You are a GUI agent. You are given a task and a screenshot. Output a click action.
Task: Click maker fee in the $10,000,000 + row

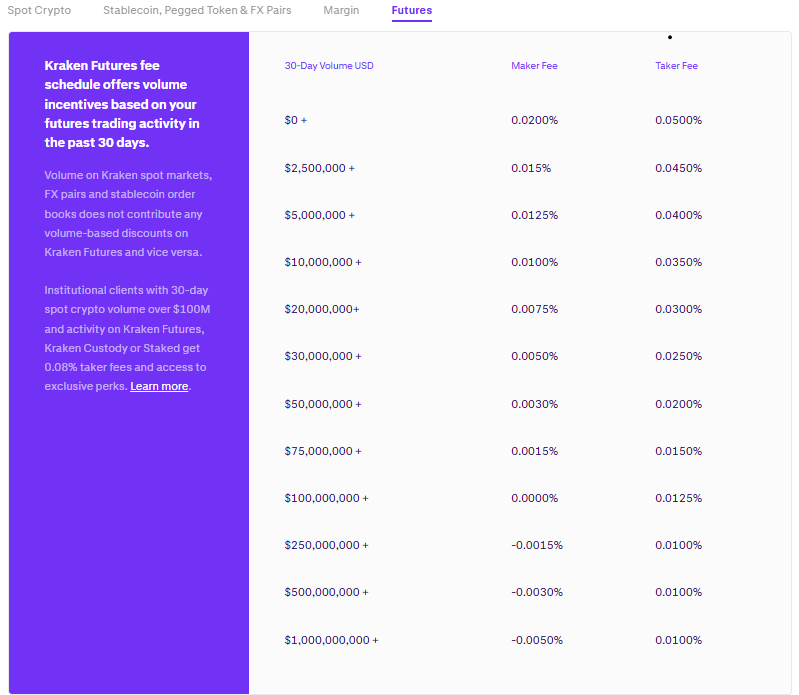[x=535, y=262]
